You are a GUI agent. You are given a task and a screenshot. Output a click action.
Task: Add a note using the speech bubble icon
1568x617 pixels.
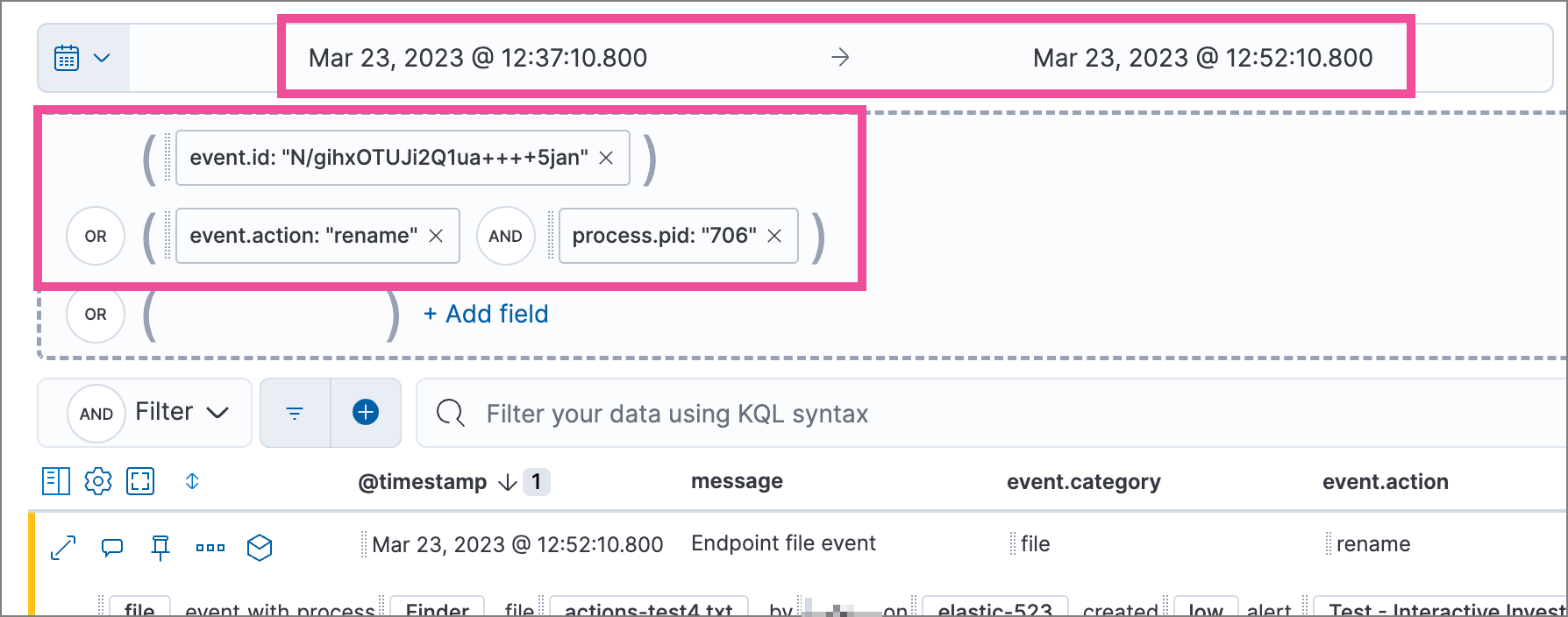click(x=111, y=546)
